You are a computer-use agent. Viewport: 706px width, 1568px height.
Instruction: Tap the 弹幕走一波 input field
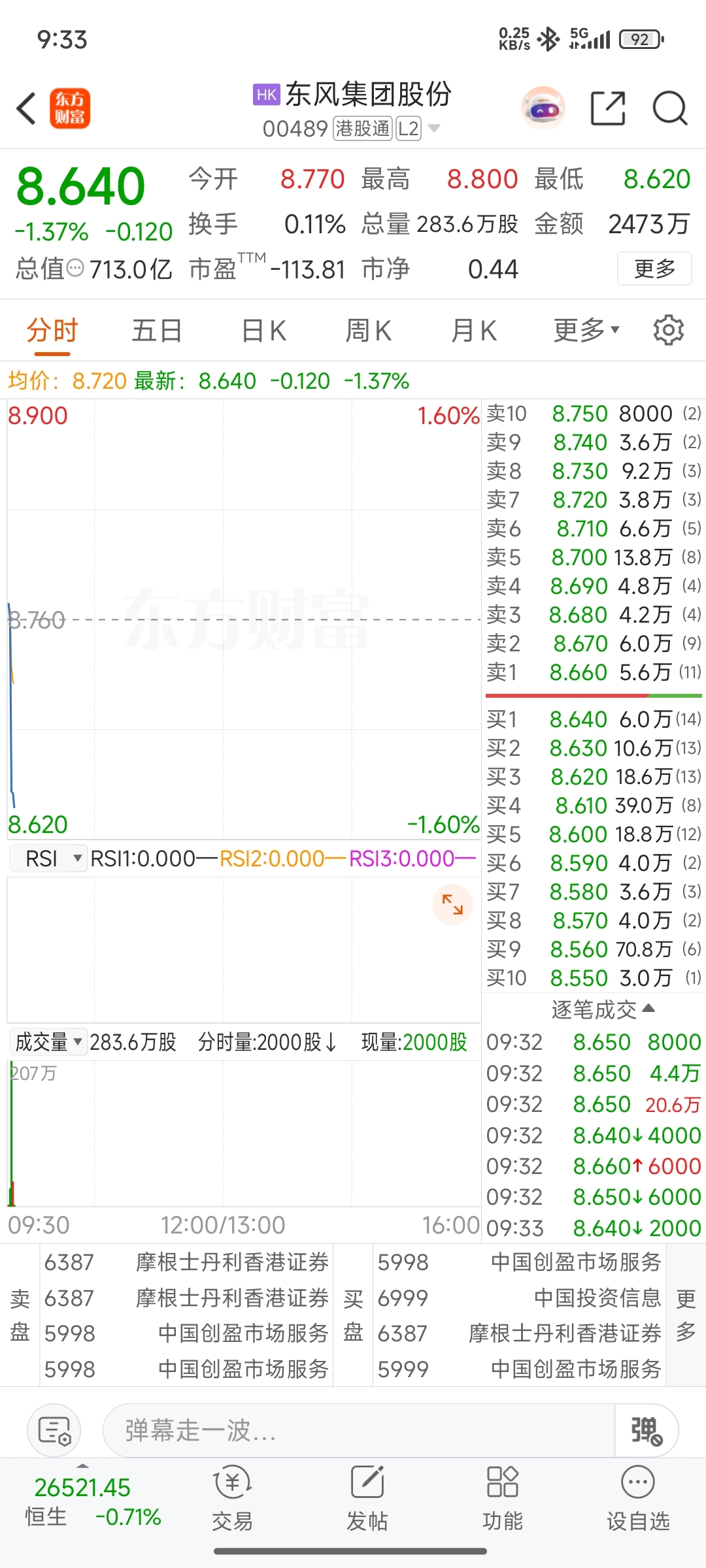pyautogui.click(x=359, y=1430)
